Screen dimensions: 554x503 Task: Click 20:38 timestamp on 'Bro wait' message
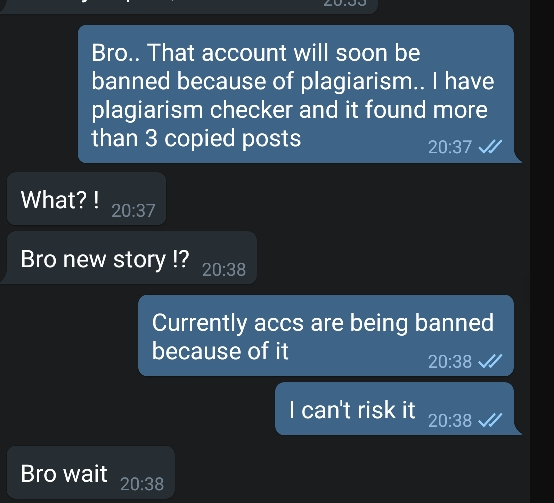click(142, 484)
